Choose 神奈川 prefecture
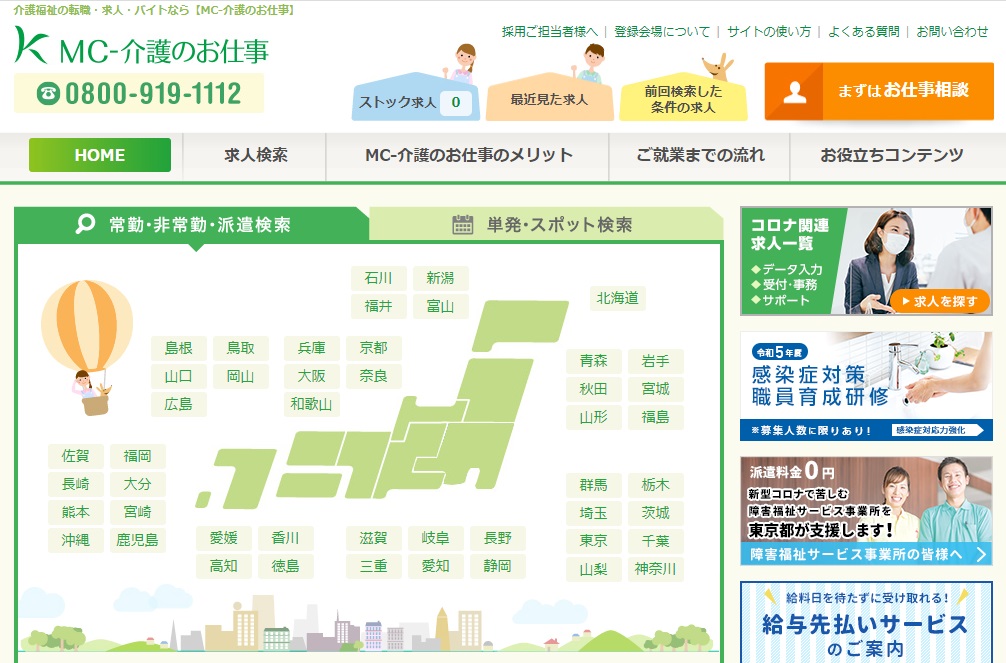This screenshot has width=1006, height=663. [656, 569]
